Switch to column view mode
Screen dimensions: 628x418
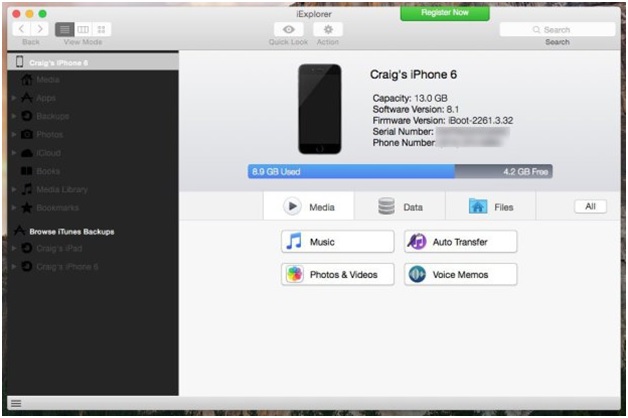point(83,30)
